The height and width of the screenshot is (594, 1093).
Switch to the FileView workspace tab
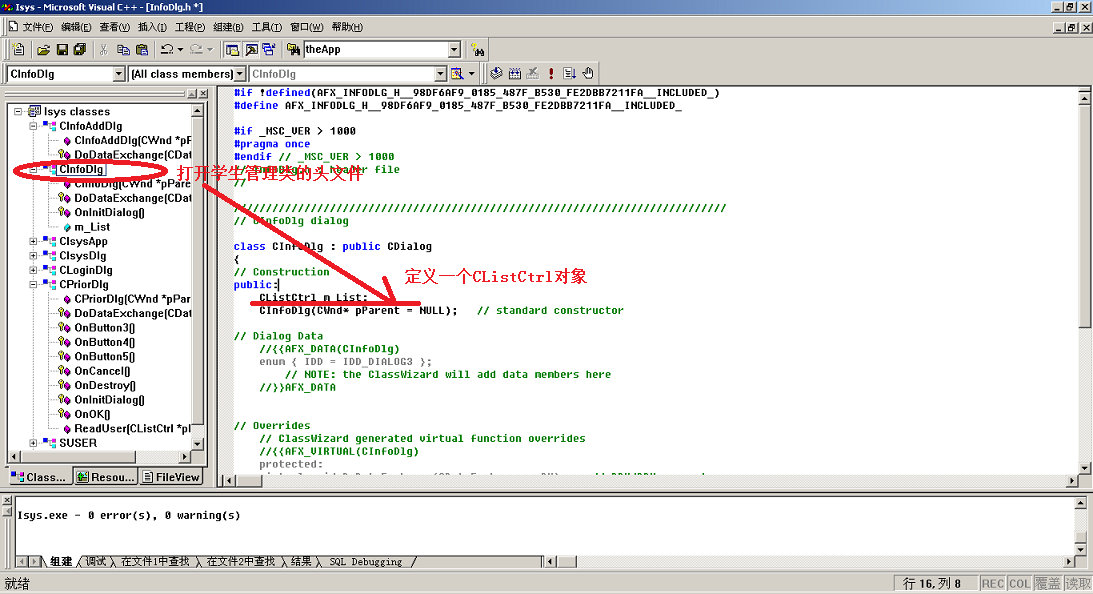pyautogui.click(x=171, y=477)
